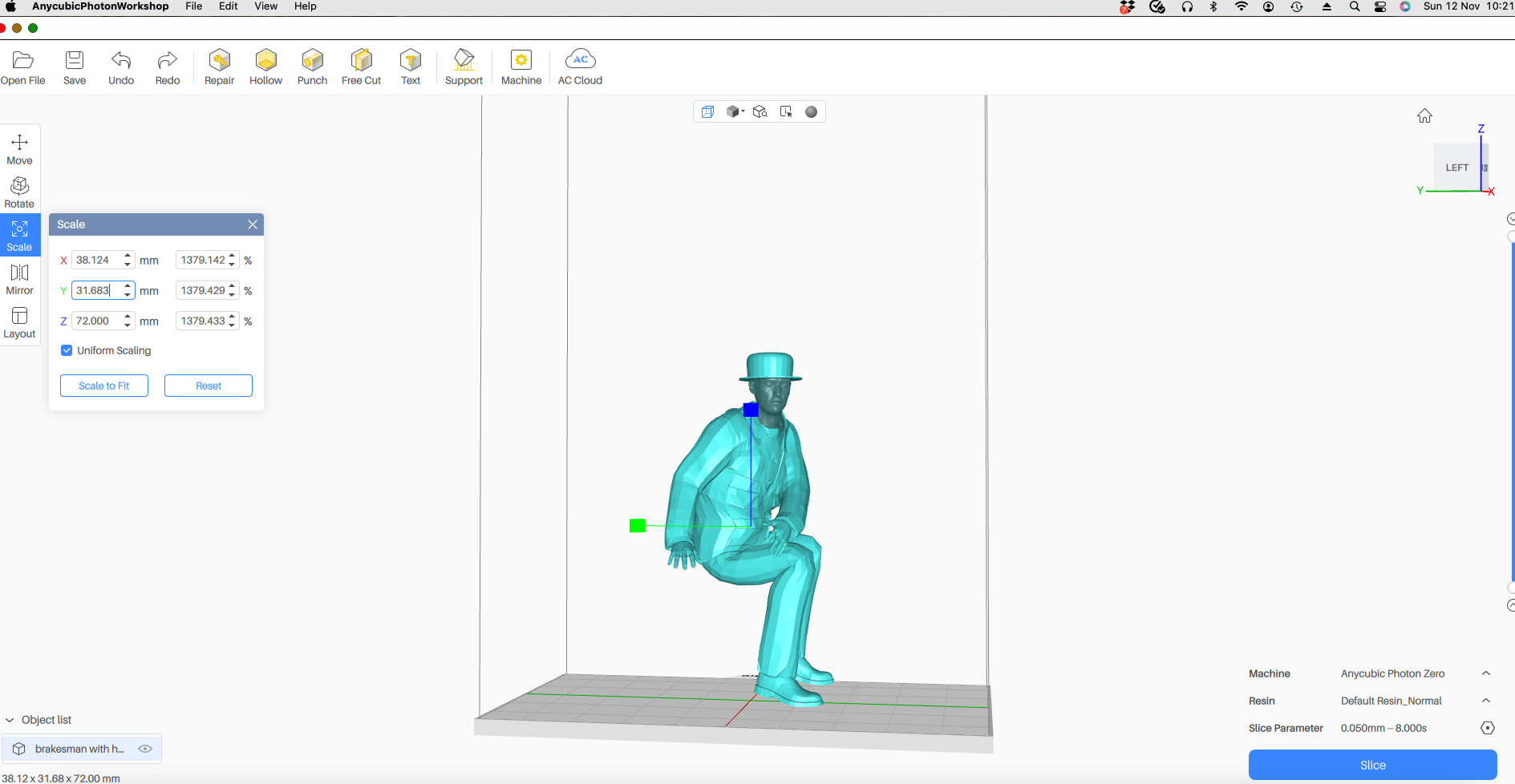1515x784 pixels.
Task: Select the Hollow tool
Action: pyautogui.click(x=265, y=67)
